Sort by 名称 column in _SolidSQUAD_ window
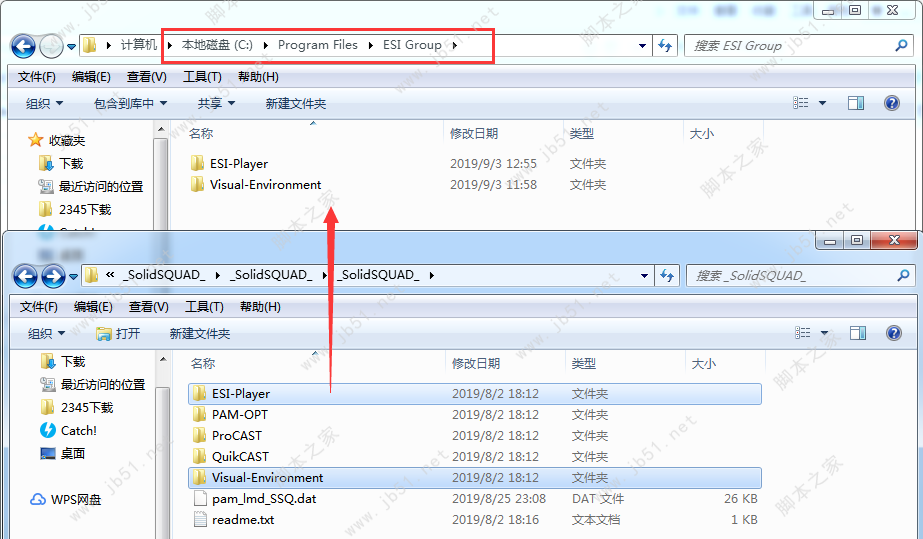 (x=202, y=364)
